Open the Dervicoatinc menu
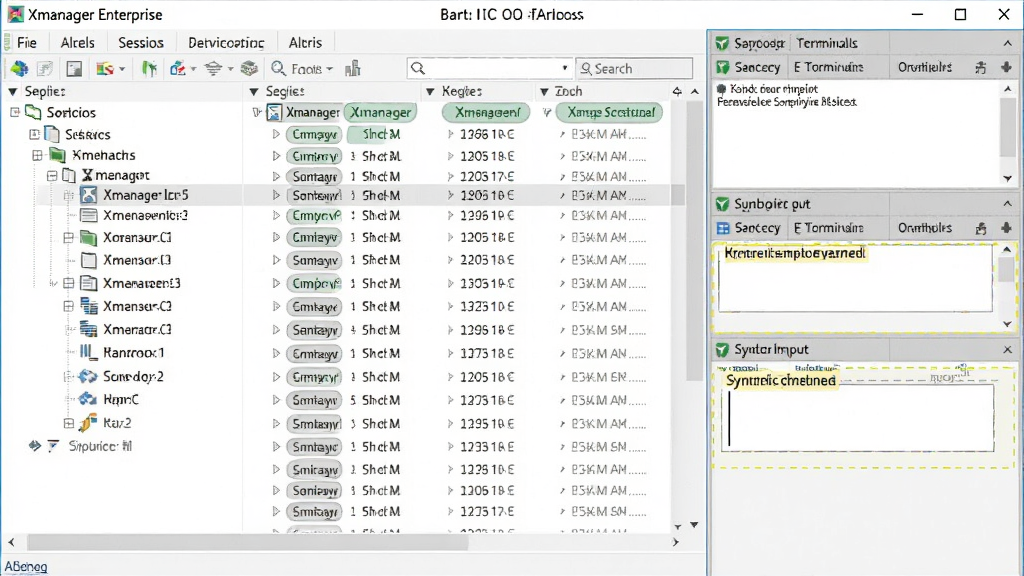This screenshot has width=1024, height=576. [226, 43]
